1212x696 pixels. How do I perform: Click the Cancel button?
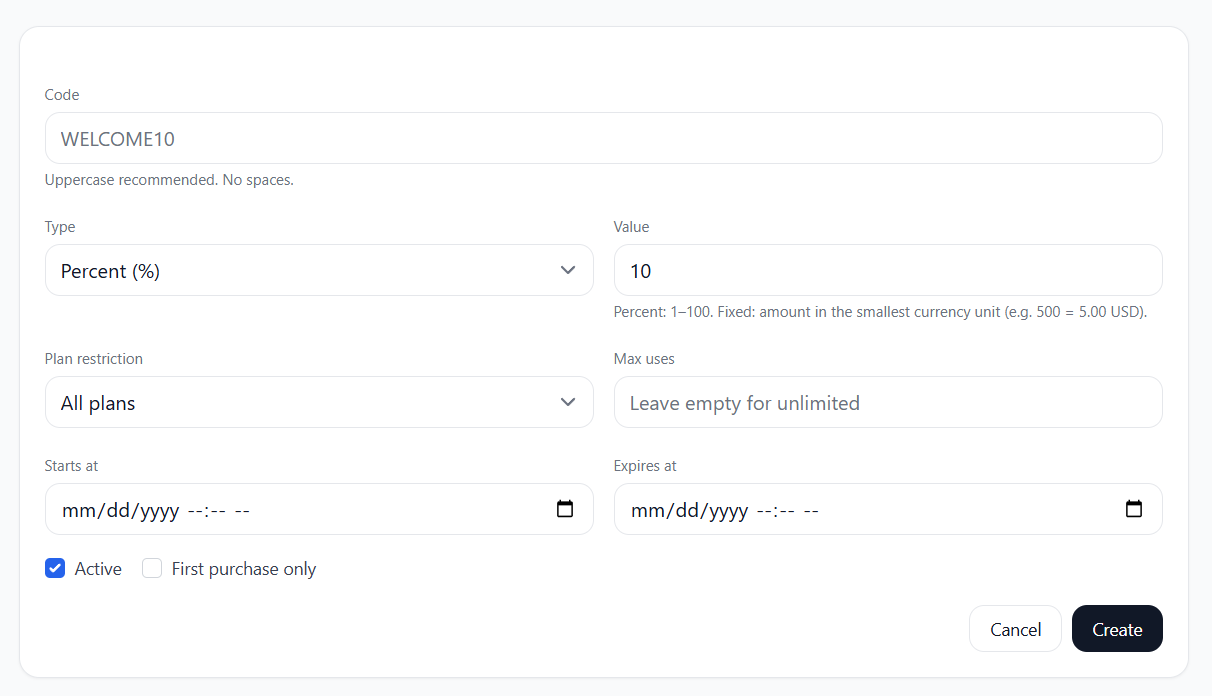pos(1015,629)
